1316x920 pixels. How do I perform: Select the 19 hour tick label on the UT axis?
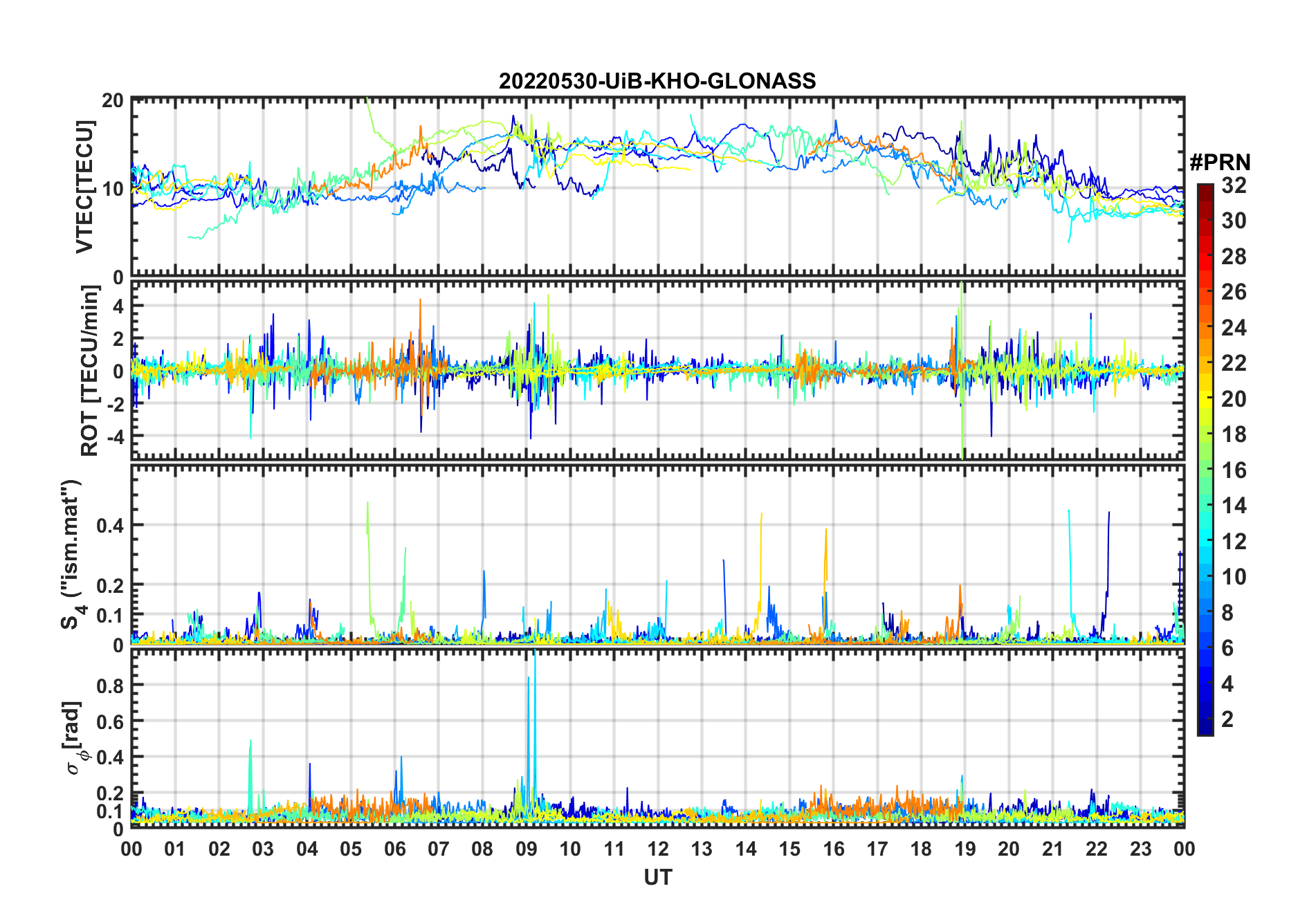965,849
